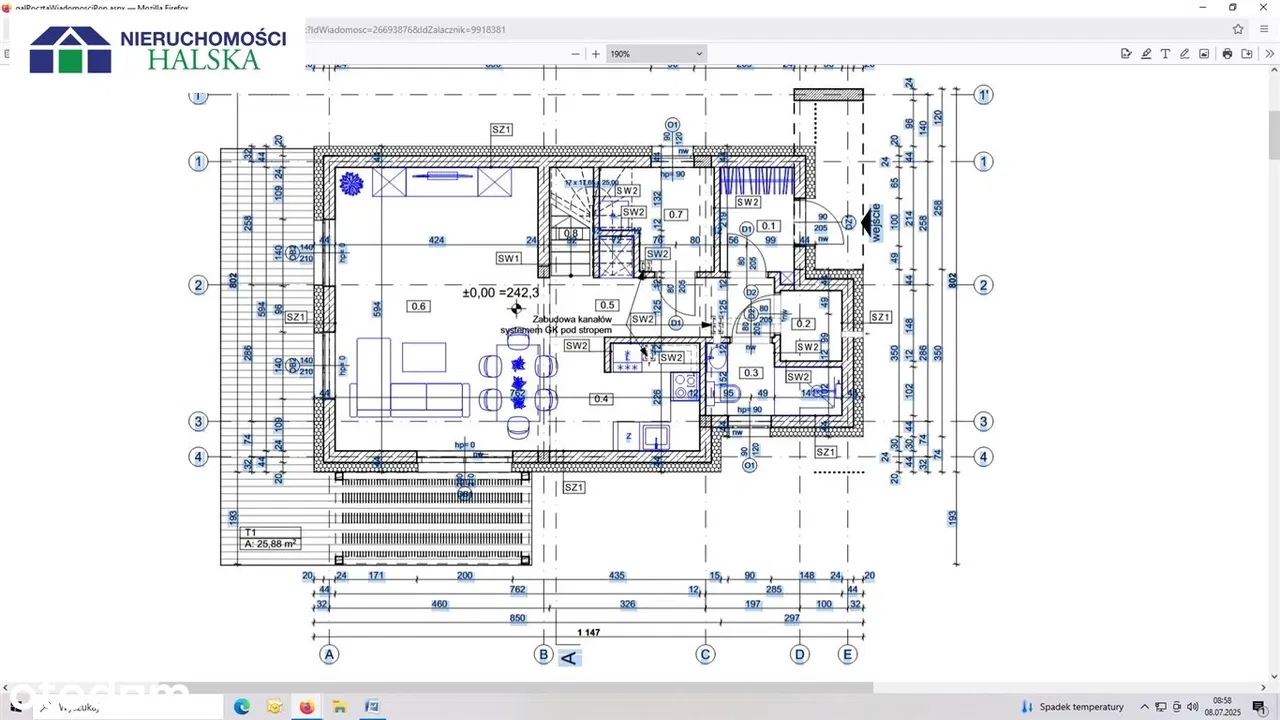The image size is (1280, 720).
Task: Open the Firefox hamburger application menu
Action: pyautogui.click(x=1264, y=29)
